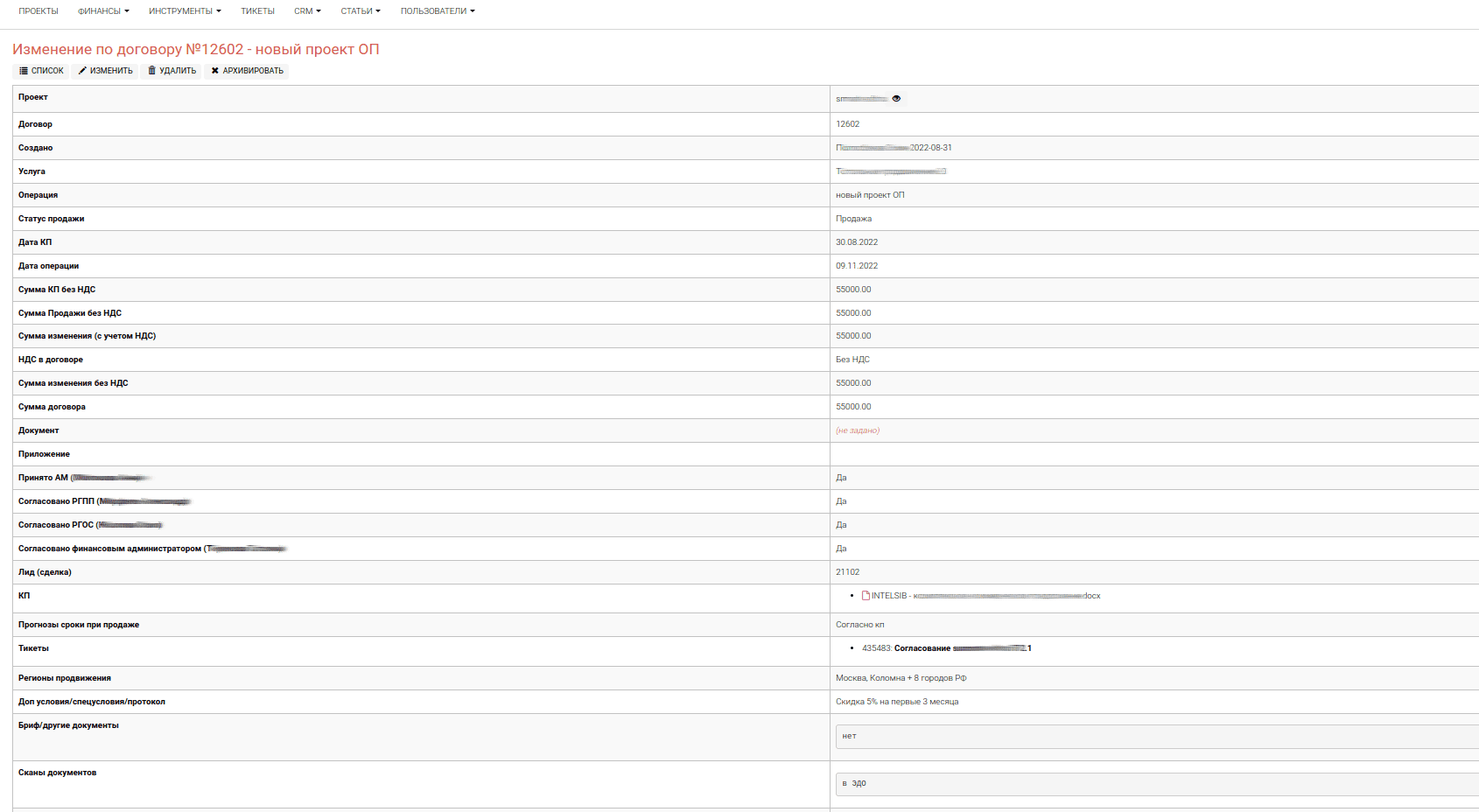The width and height of the screenshot is (1479, 812).
Task: Go to the Проекты menu item
Action: click(39, 11)
